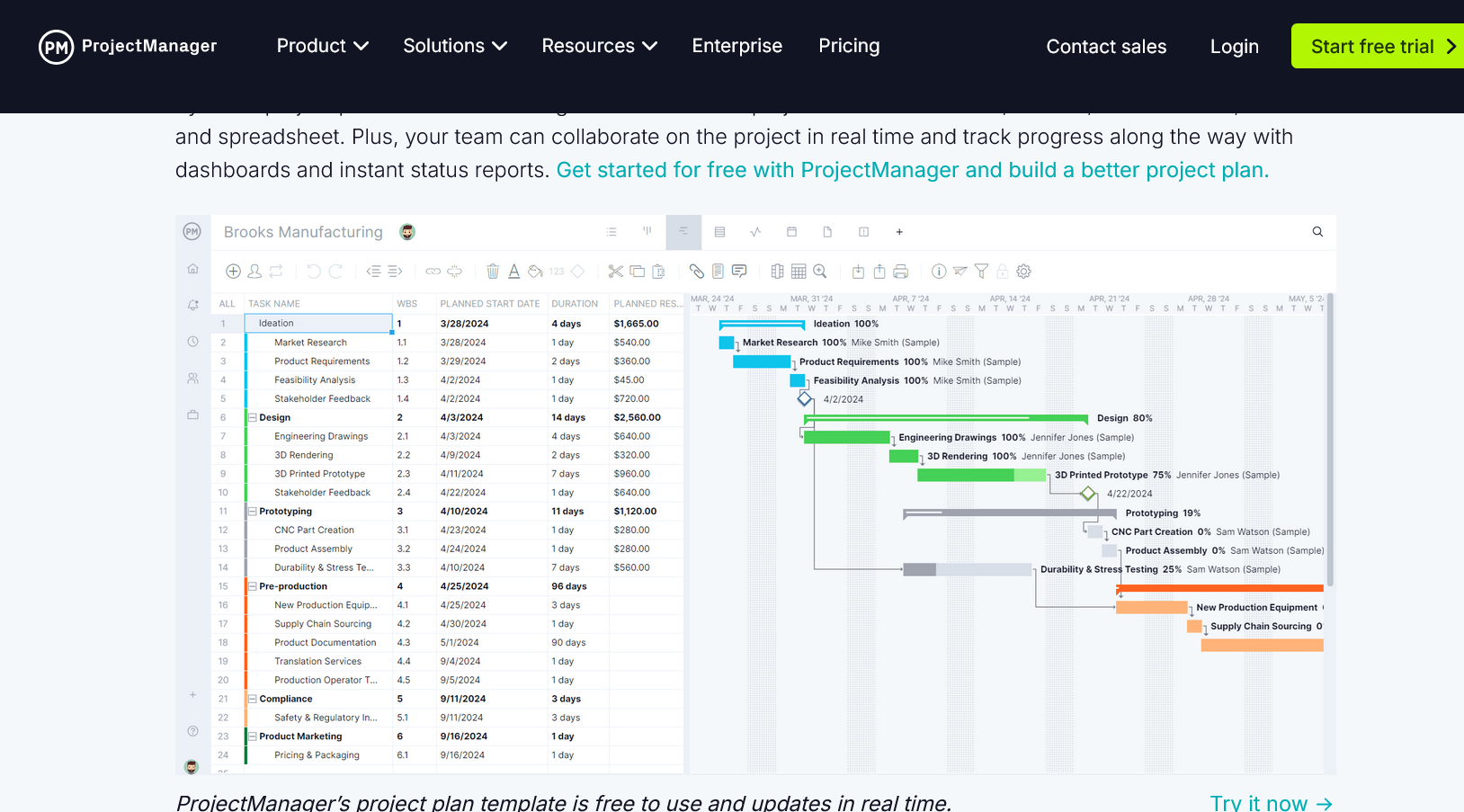Collapse the Compliance task group
The image size is (1464, 812).
coord(253,699)
